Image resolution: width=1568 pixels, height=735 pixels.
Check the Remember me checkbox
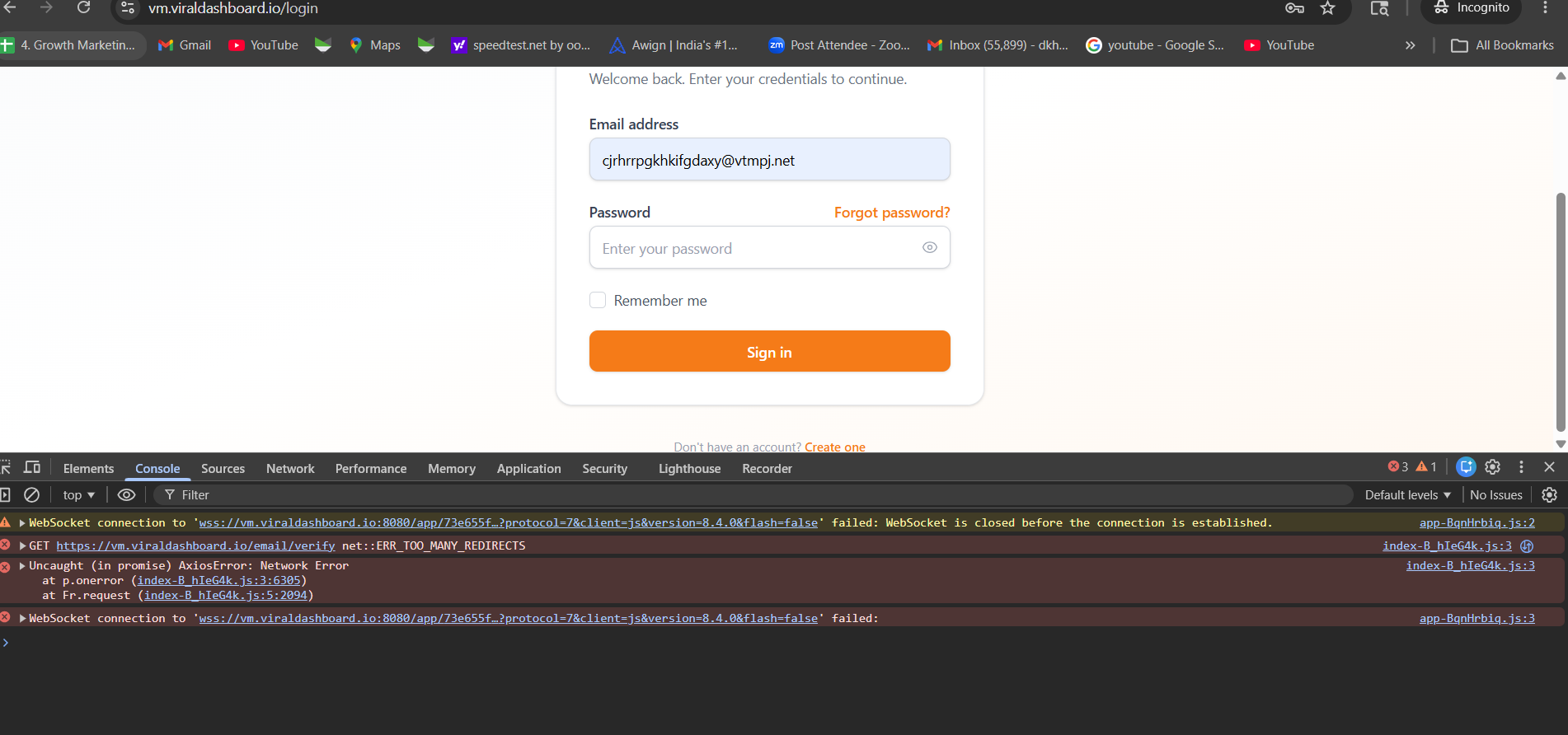point(598,300)
